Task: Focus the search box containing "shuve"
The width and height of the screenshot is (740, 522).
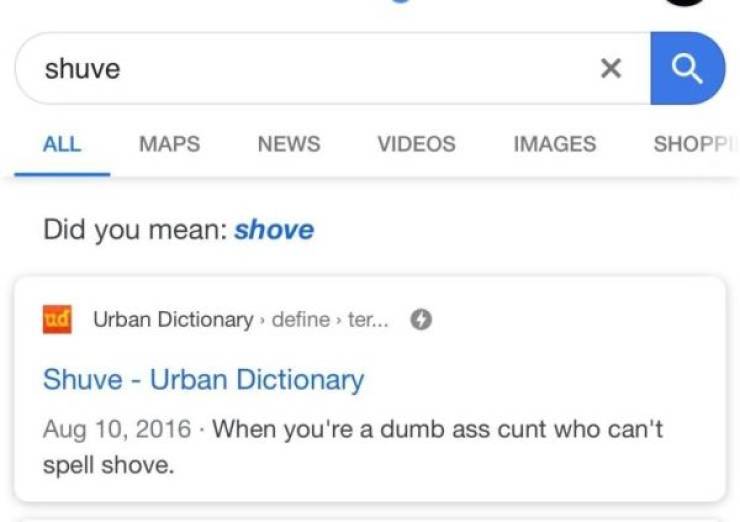Action: 300,68
